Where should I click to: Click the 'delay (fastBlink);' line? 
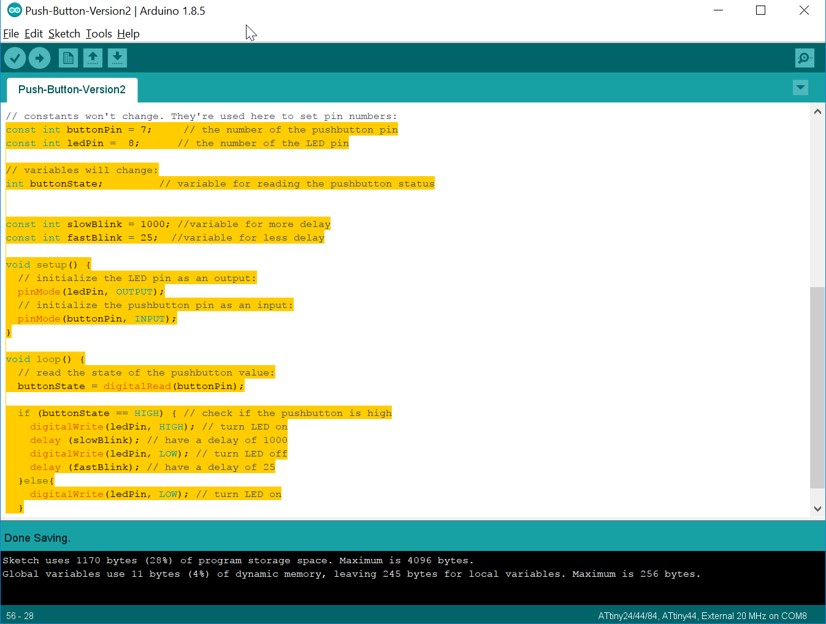click(152, 468)
